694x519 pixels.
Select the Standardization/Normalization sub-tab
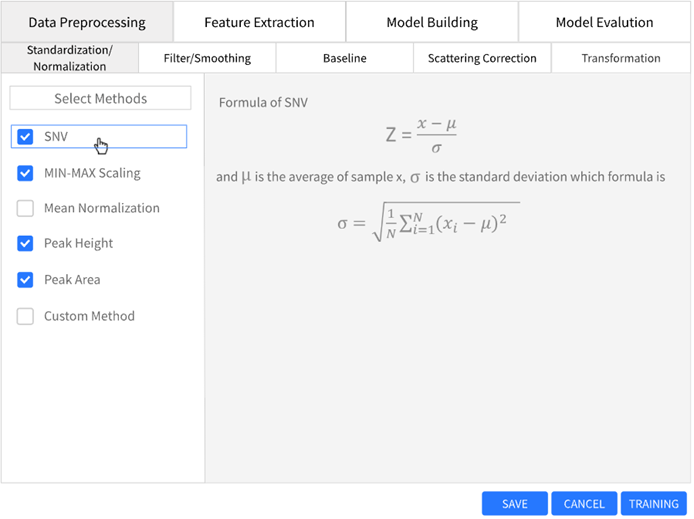[x=70, y=58]
